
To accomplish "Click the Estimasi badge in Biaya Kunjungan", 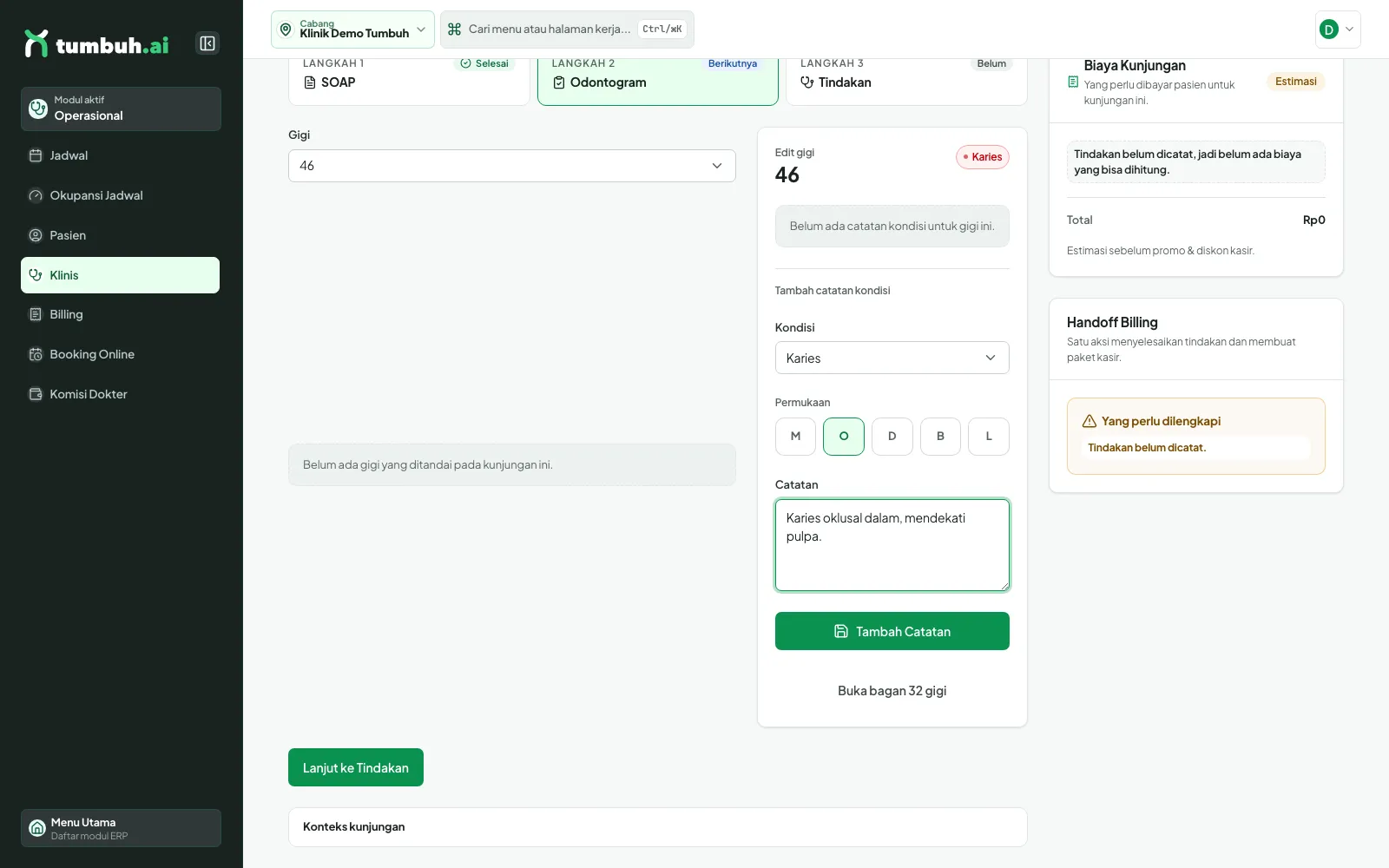I will pyautogui.click(x=1296, y=82).
